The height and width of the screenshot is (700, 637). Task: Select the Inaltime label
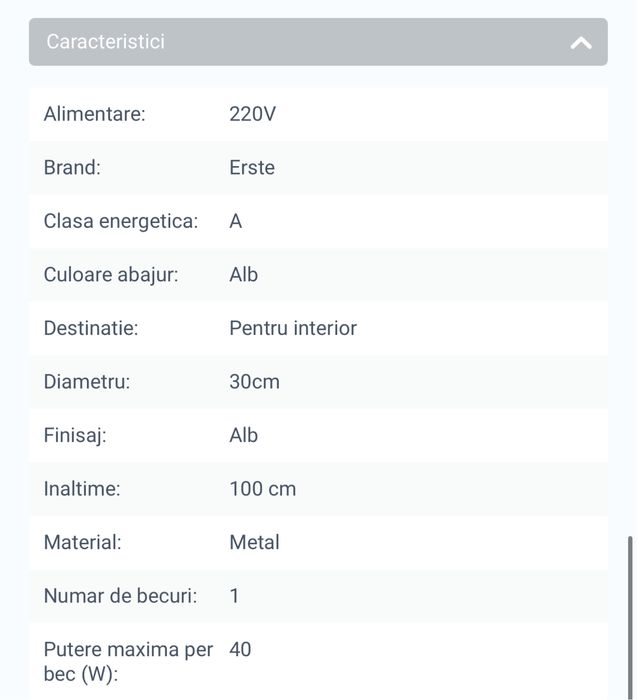tap(82, 489)
